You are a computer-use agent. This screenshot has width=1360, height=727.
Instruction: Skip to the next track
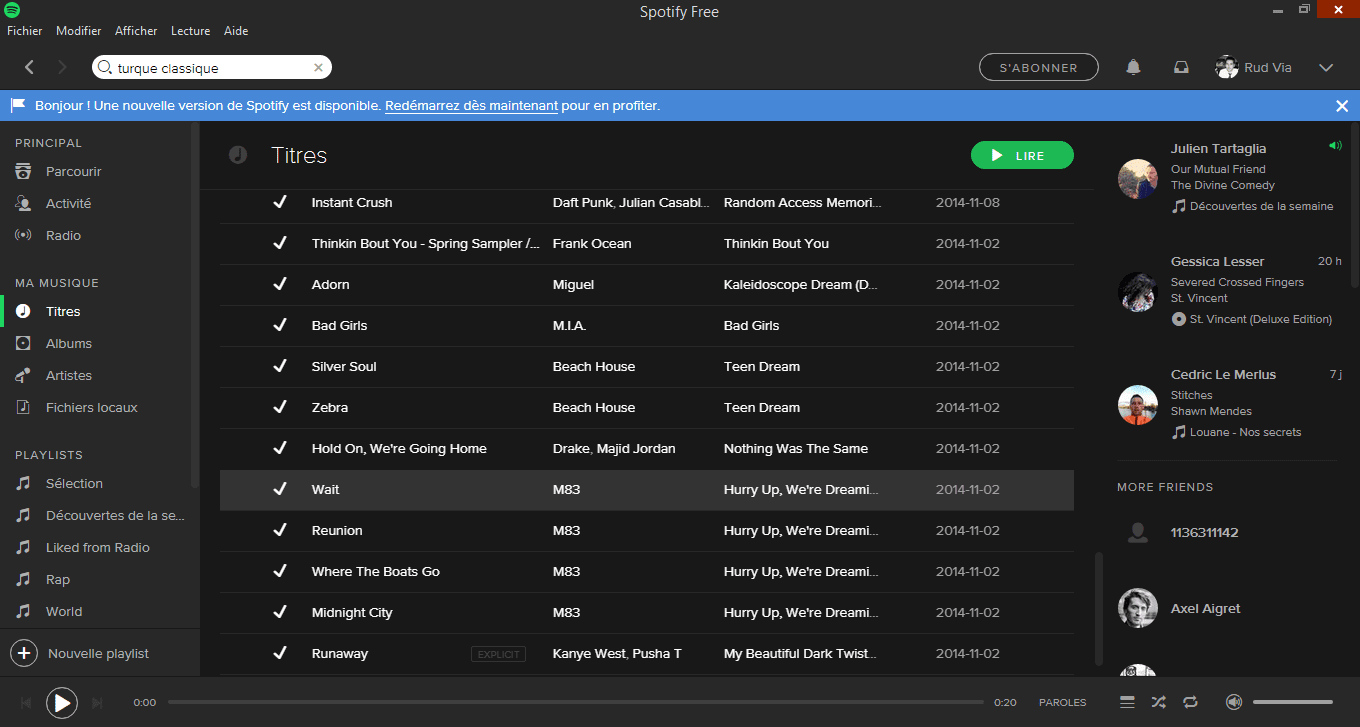pyautogui.click(x=97, y=703)
